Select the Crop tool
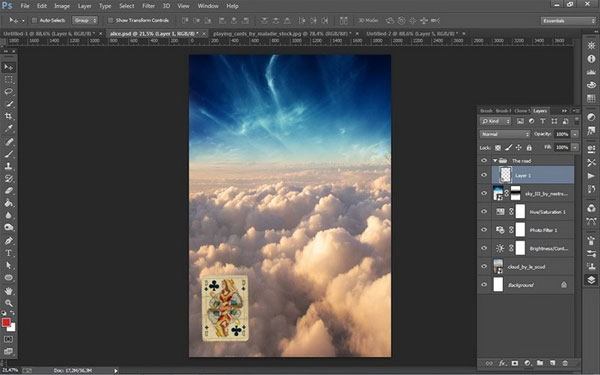The image size is (600, 375). (8, 116)
